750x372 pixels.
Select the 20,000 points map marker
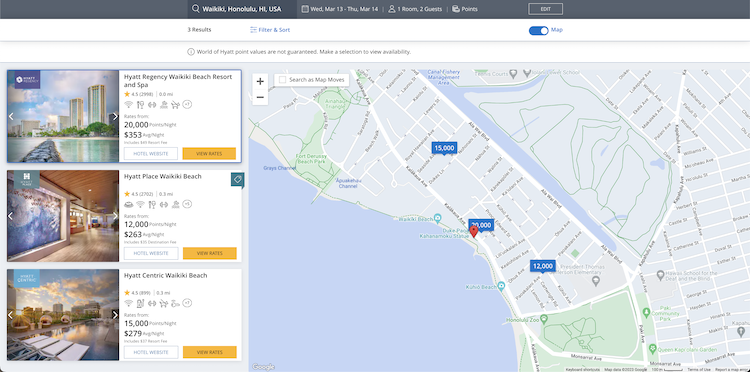coord(481,224)
